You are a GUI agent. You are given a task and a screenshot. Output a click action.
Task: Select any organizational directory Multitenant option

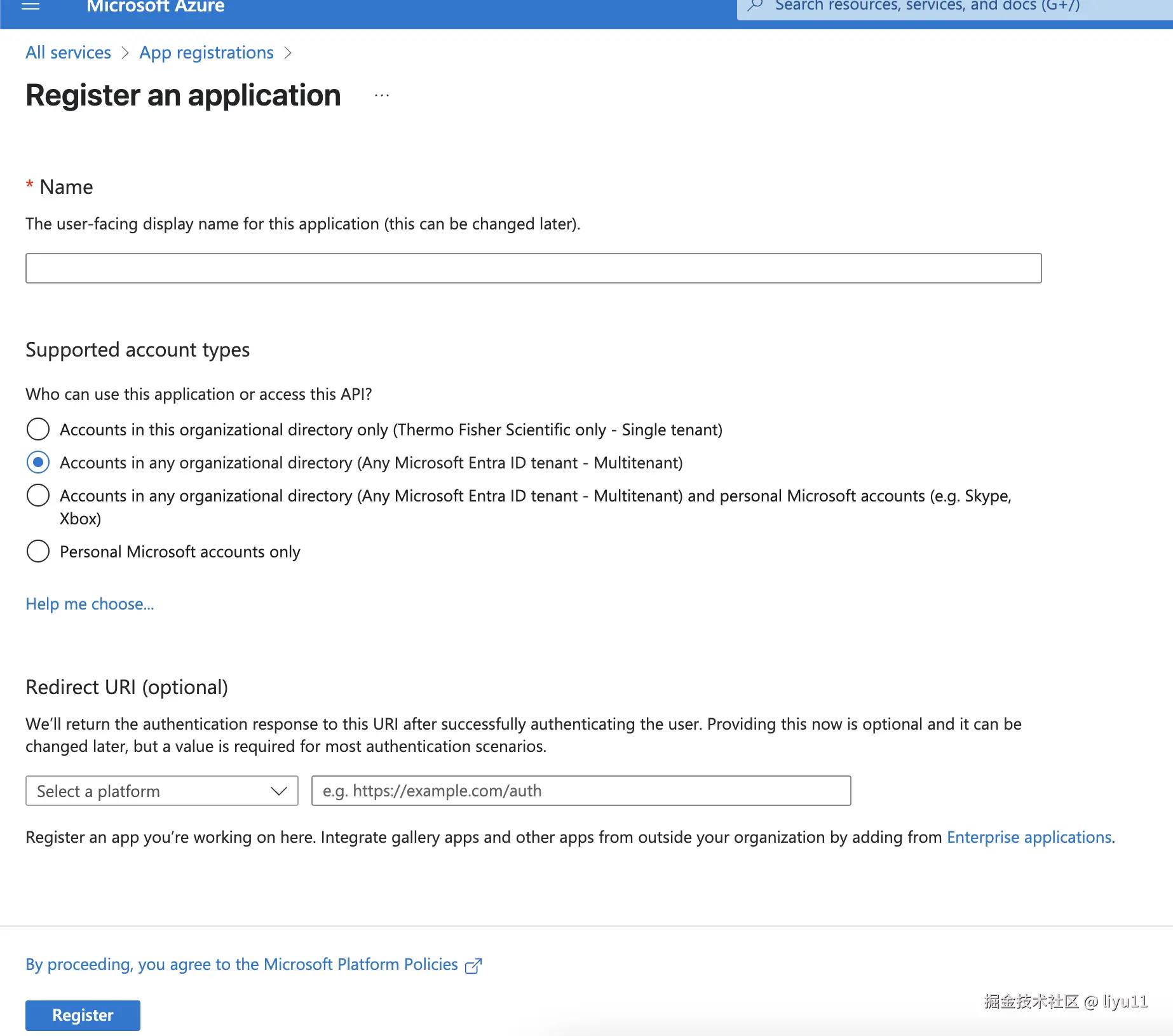tap(38, 462)
